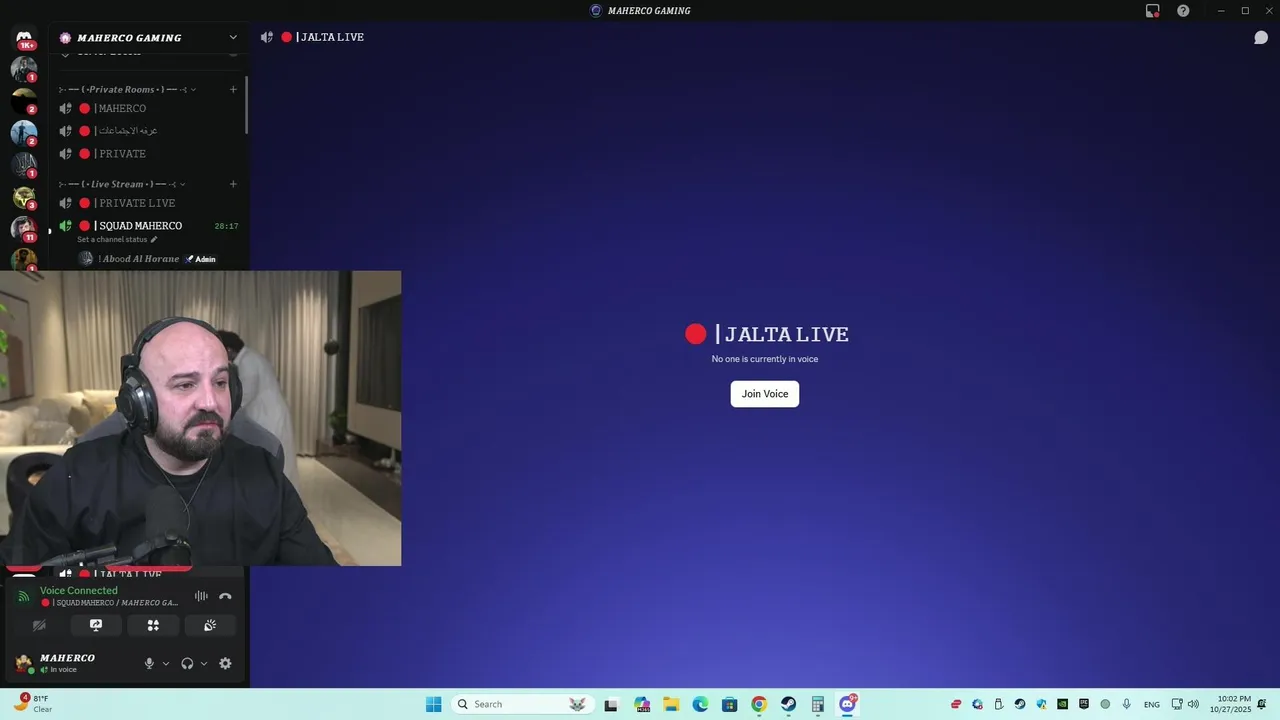Open Discord direct messages home icon
This screenshot has height=720, width=1280.
coord(24,38)
